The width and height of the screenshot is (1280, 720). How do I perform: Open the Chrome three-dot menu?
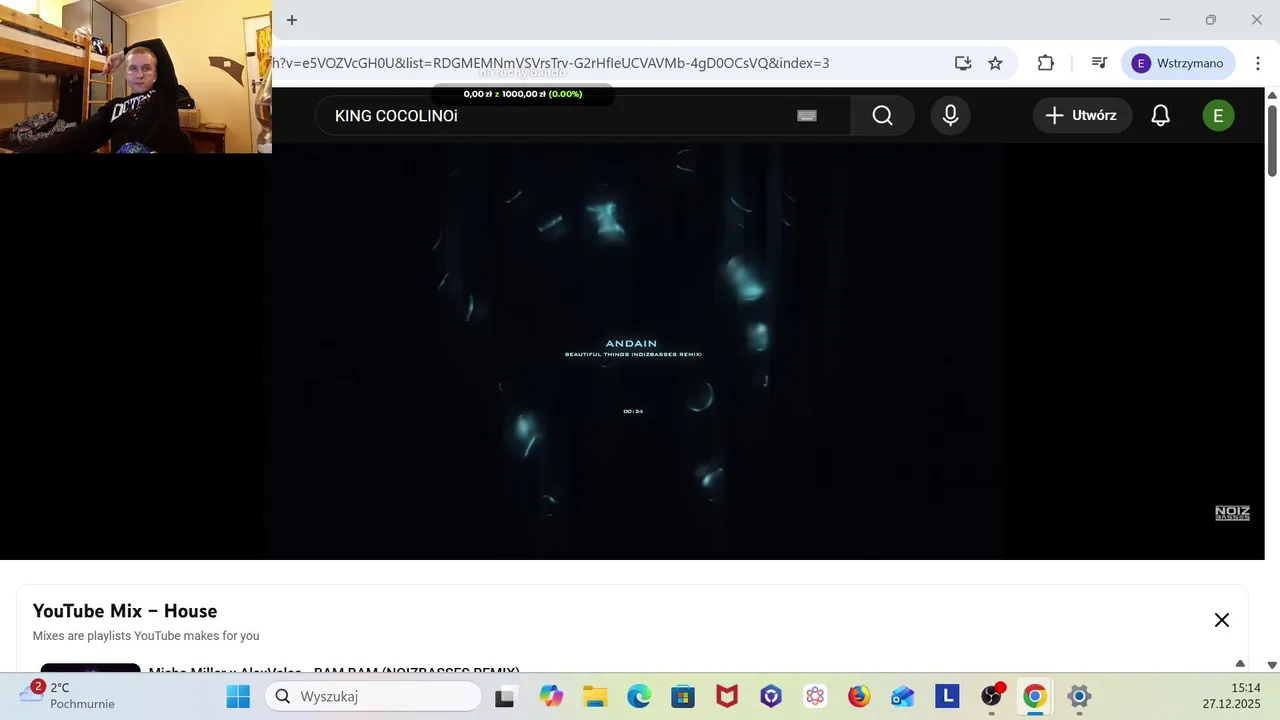[x=1258, y=63]
